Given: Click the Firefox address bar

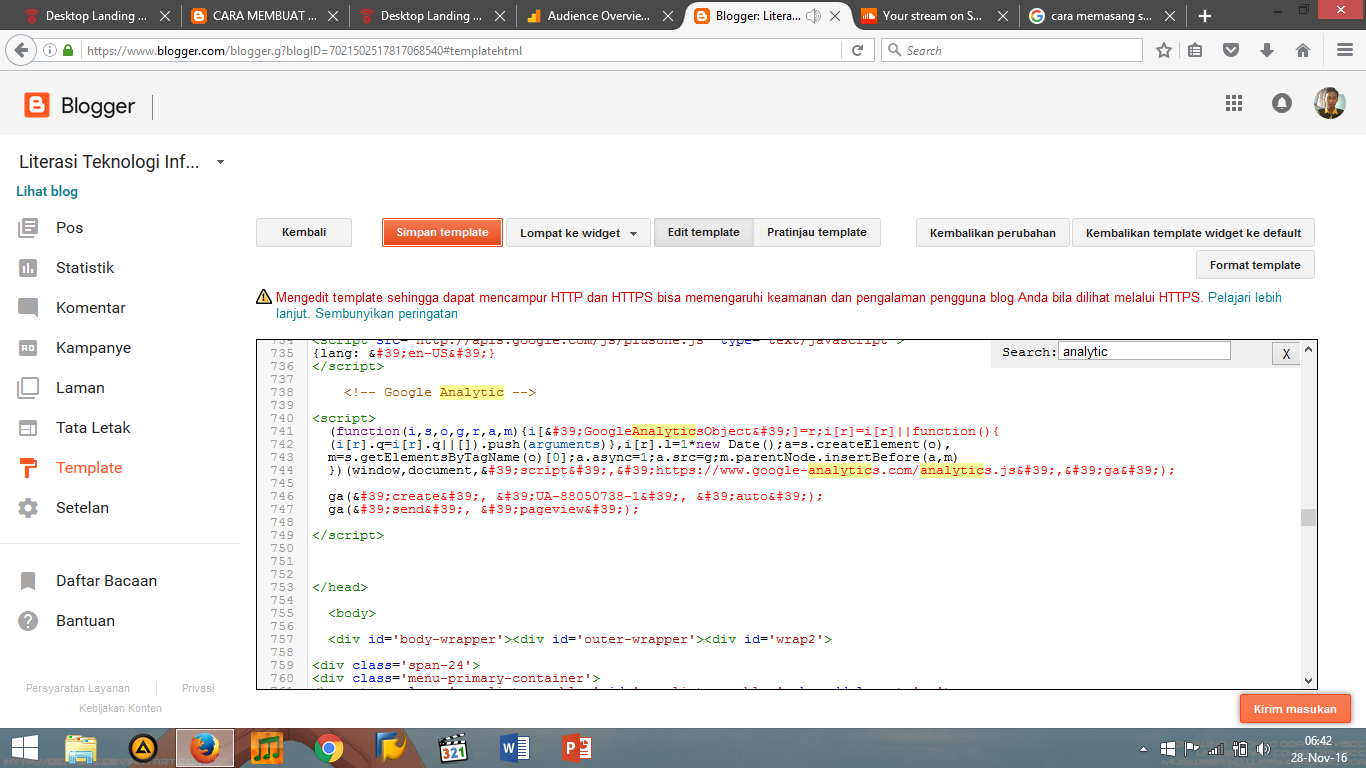Looking at the screenshot, I should click(458, 50).
